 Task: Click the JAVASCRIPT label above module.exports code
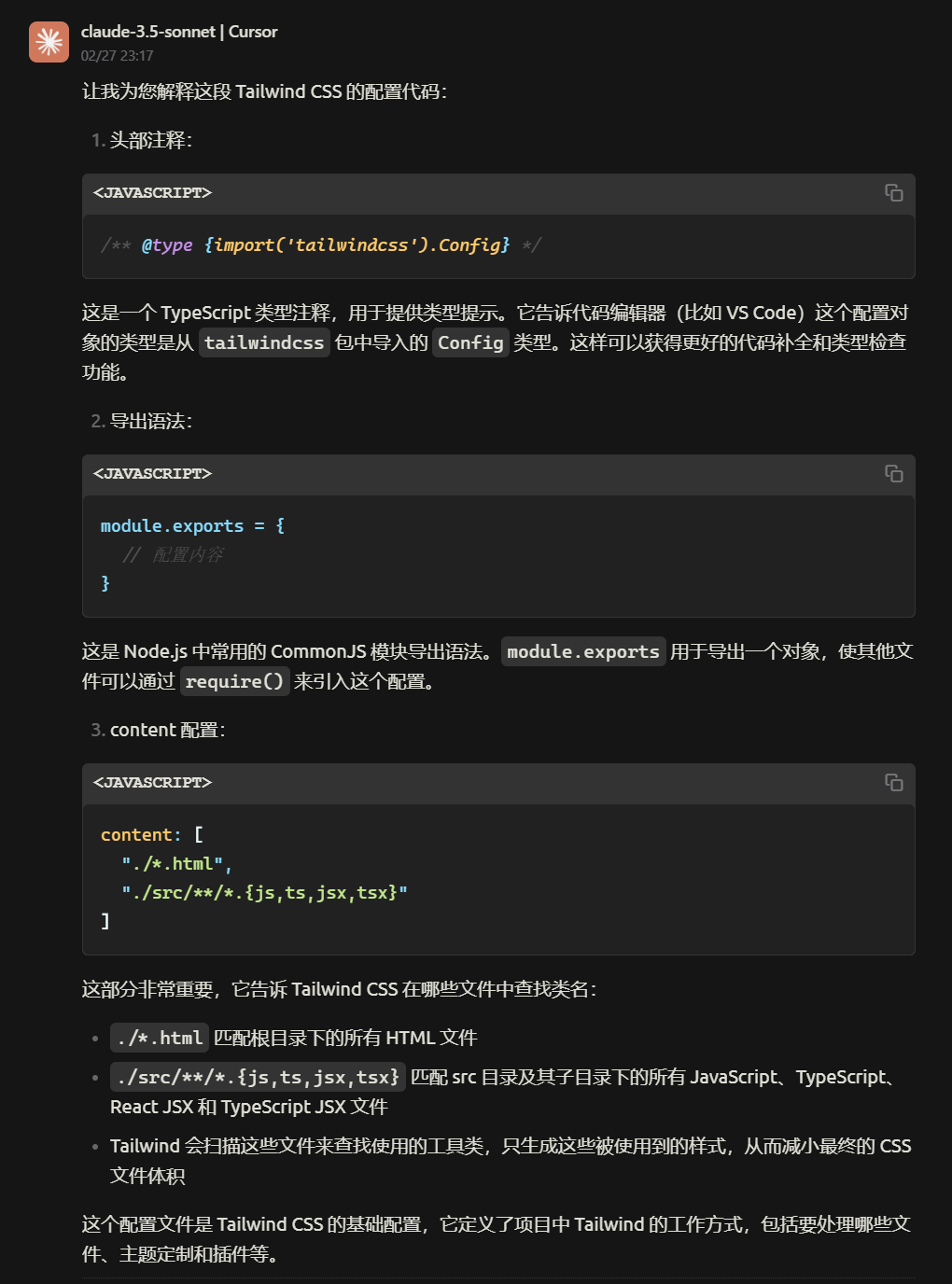point(152,474)
